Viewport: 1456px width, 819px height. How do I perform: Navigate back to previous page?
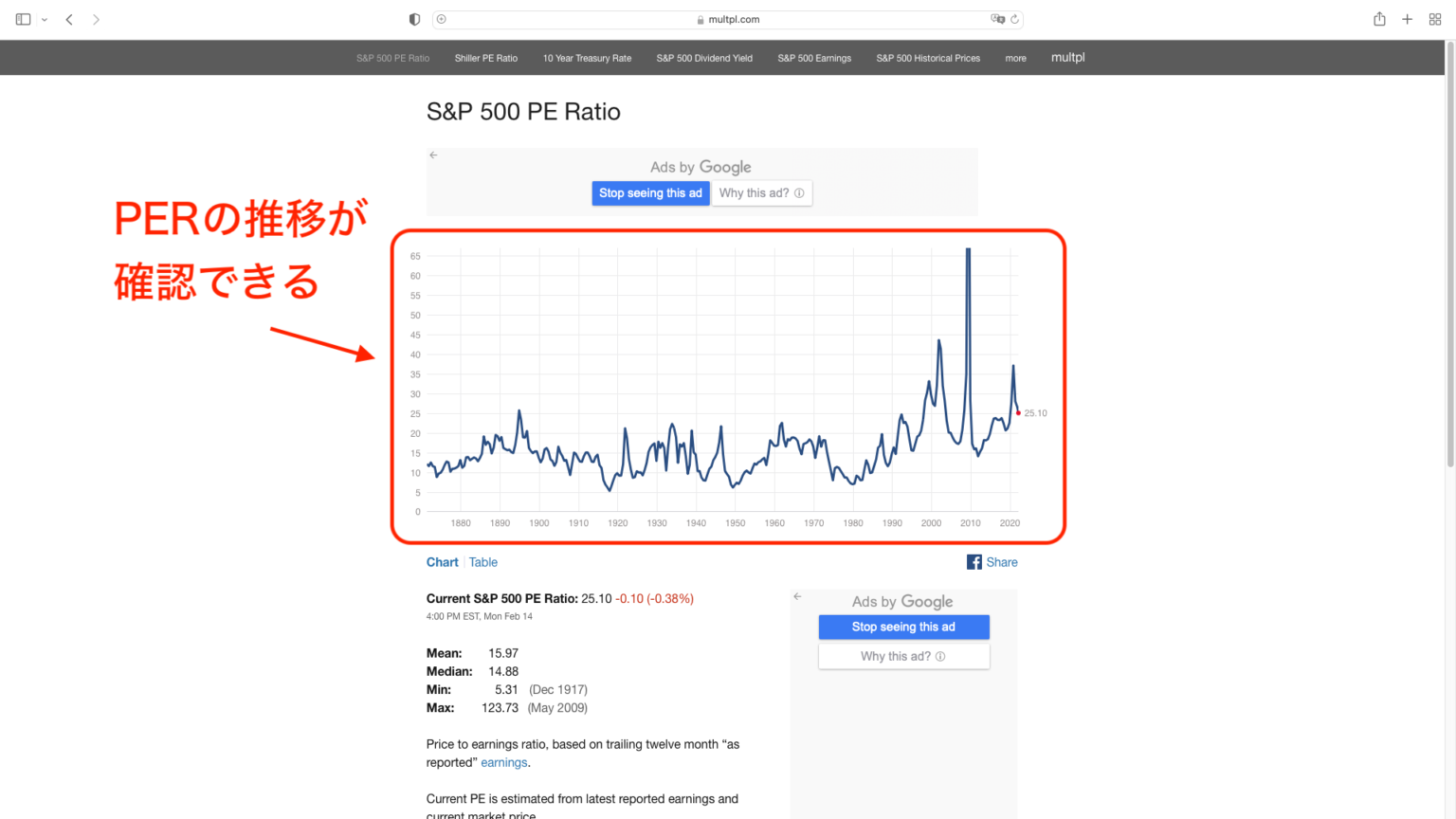(x=67, y=18)
